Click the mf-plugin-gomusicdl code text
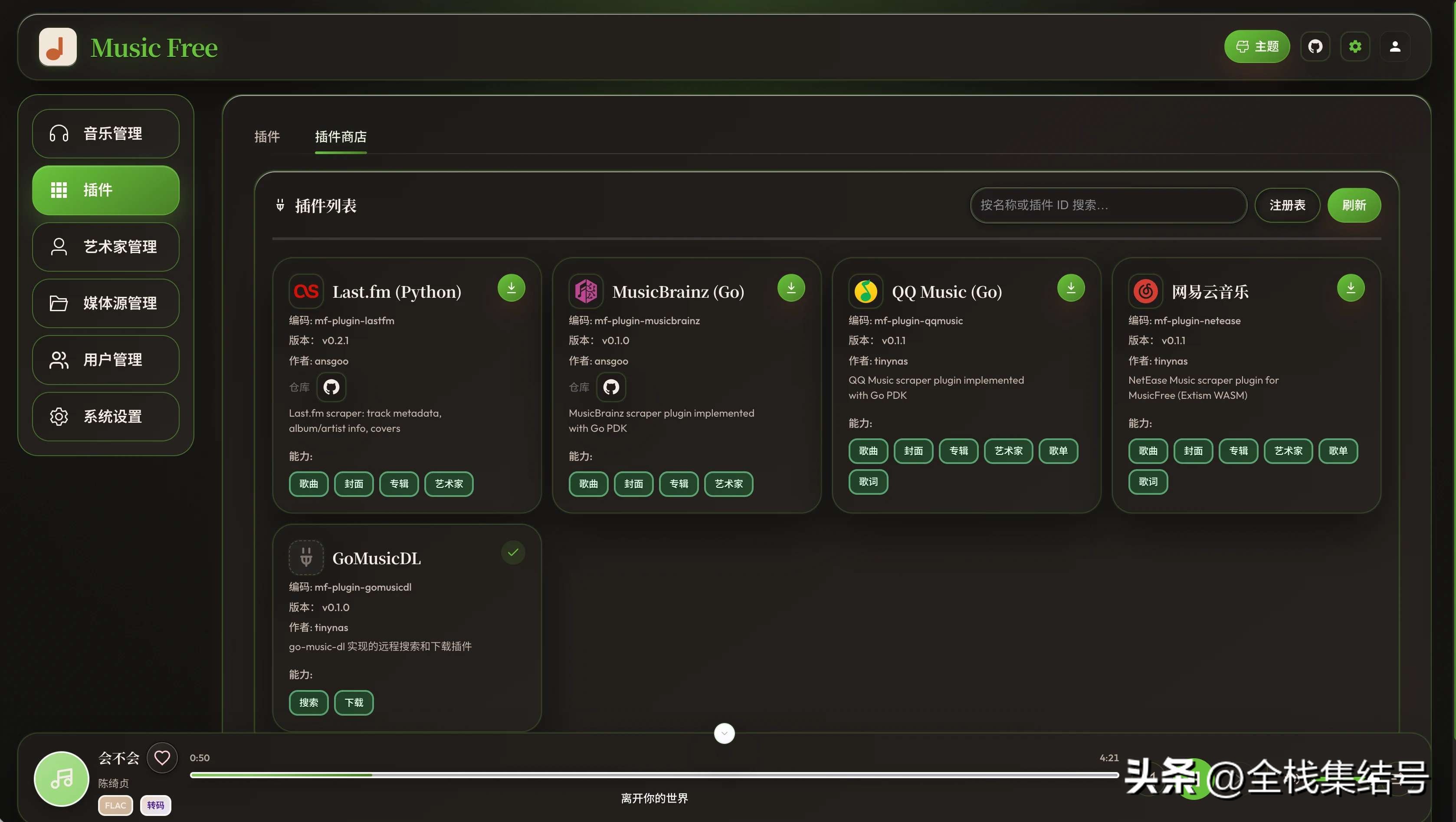This screenshot has height=822, width=1456. pos(363,587)
